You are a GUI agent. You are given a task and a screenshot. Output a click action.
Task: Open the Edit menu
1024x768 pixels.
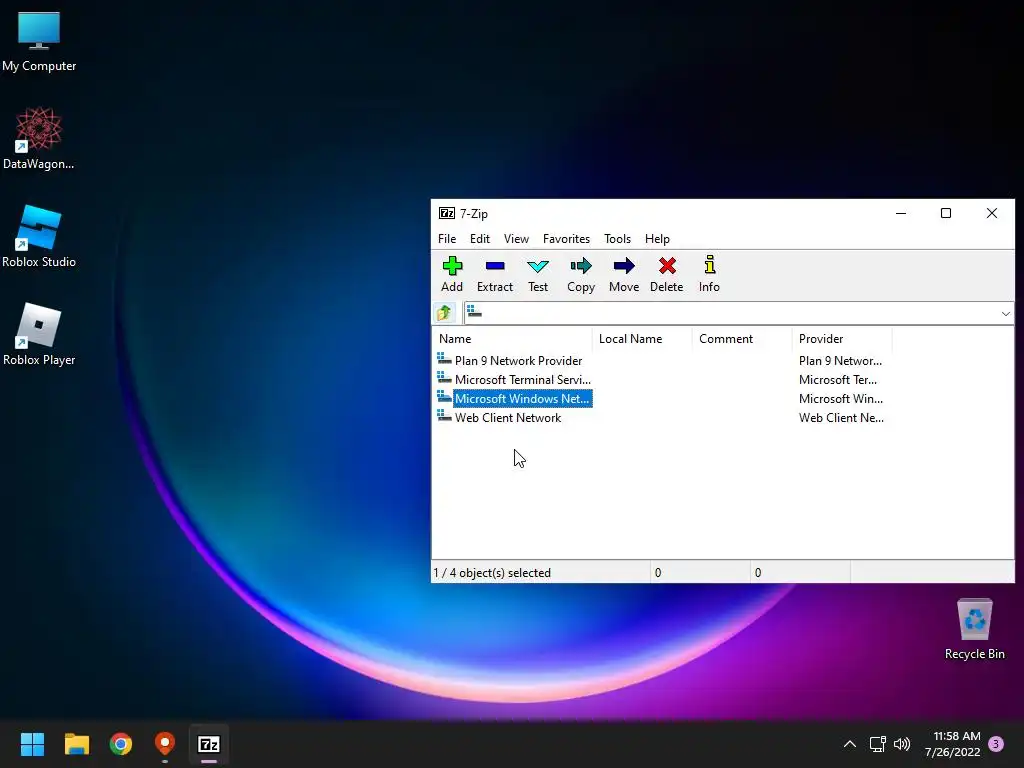479,239
